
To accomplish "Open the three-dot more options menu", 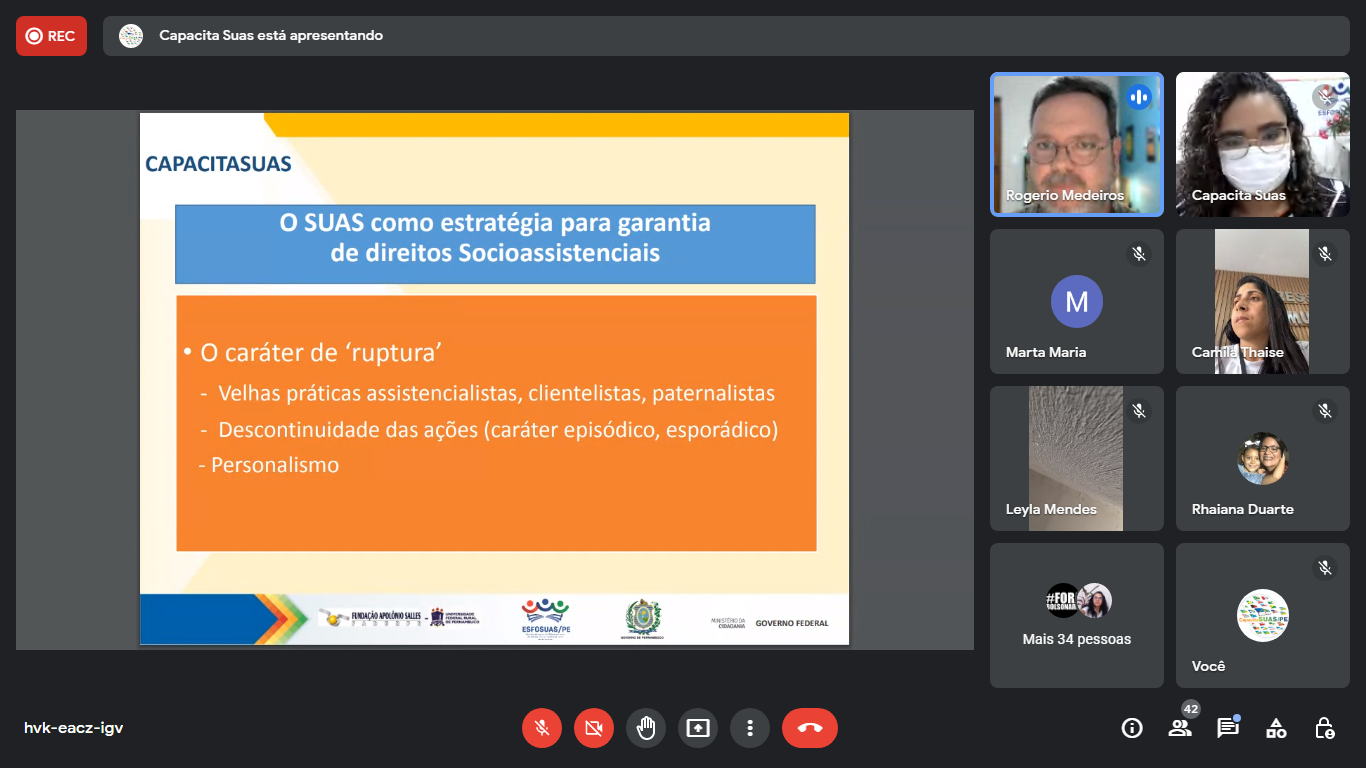I will pyautogui.click(x=750, y=728).
